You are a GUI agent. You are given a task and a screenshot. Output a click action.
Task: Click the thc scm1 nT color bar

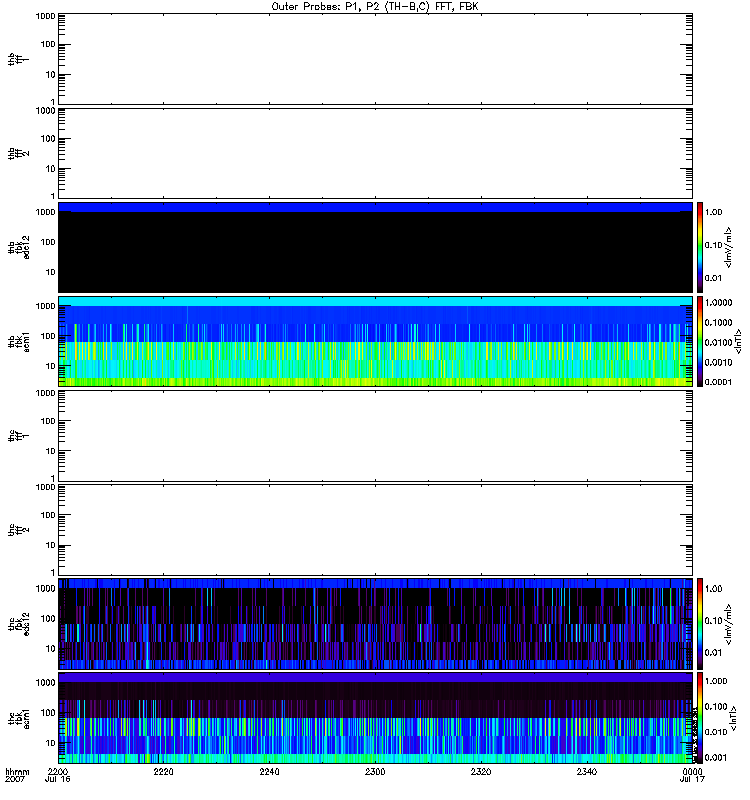coord(701,717)
